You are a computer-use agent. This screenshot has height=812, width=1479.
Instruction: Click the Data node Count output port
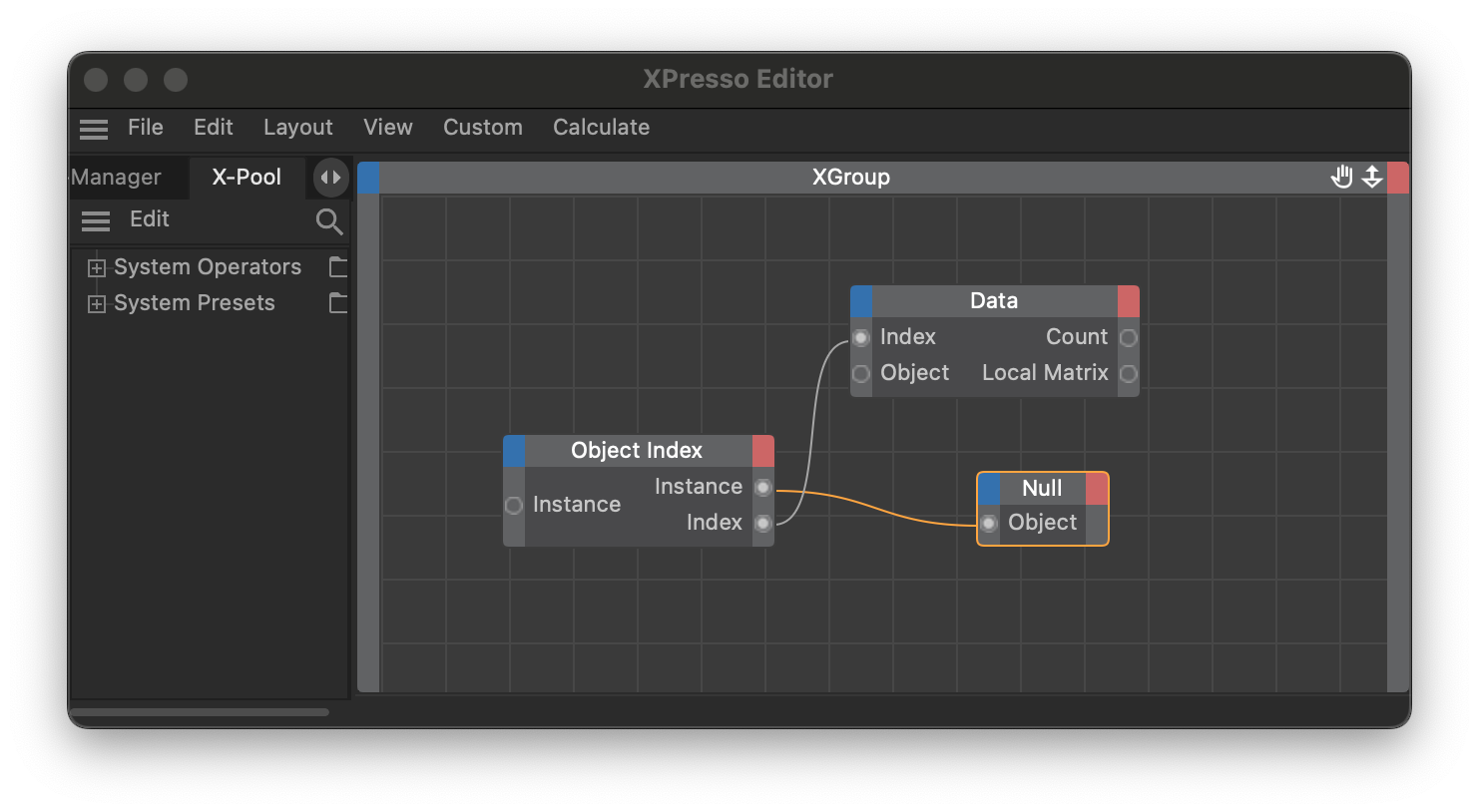1128,338
